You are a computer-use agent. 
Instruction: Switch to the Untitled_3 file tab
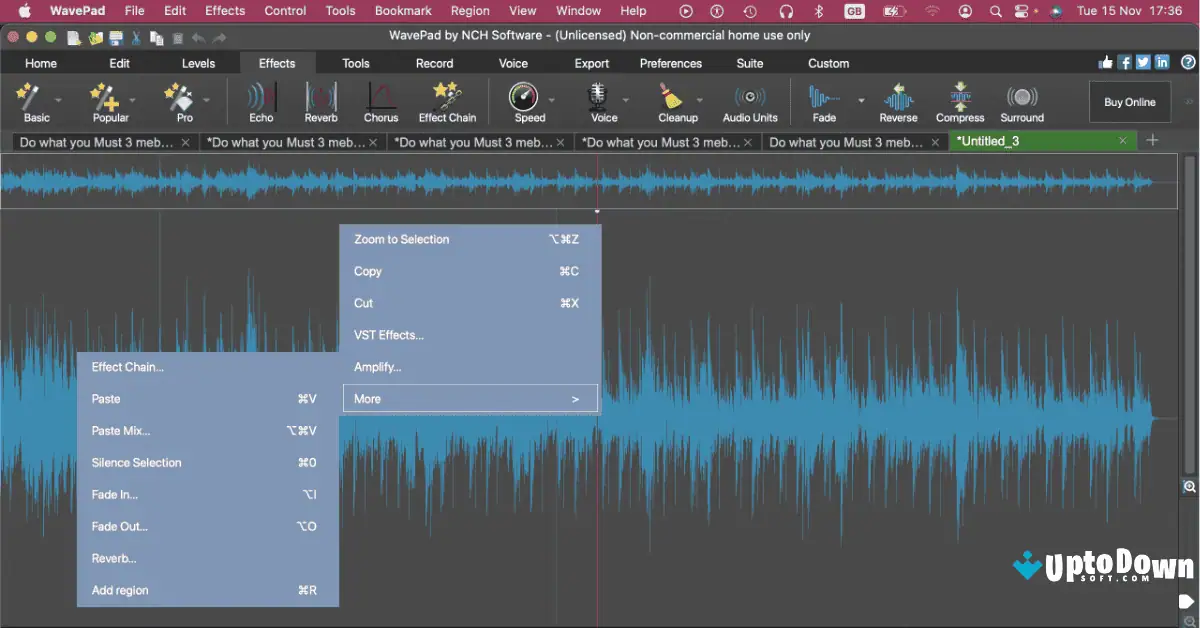click(x=1030, y=141)
